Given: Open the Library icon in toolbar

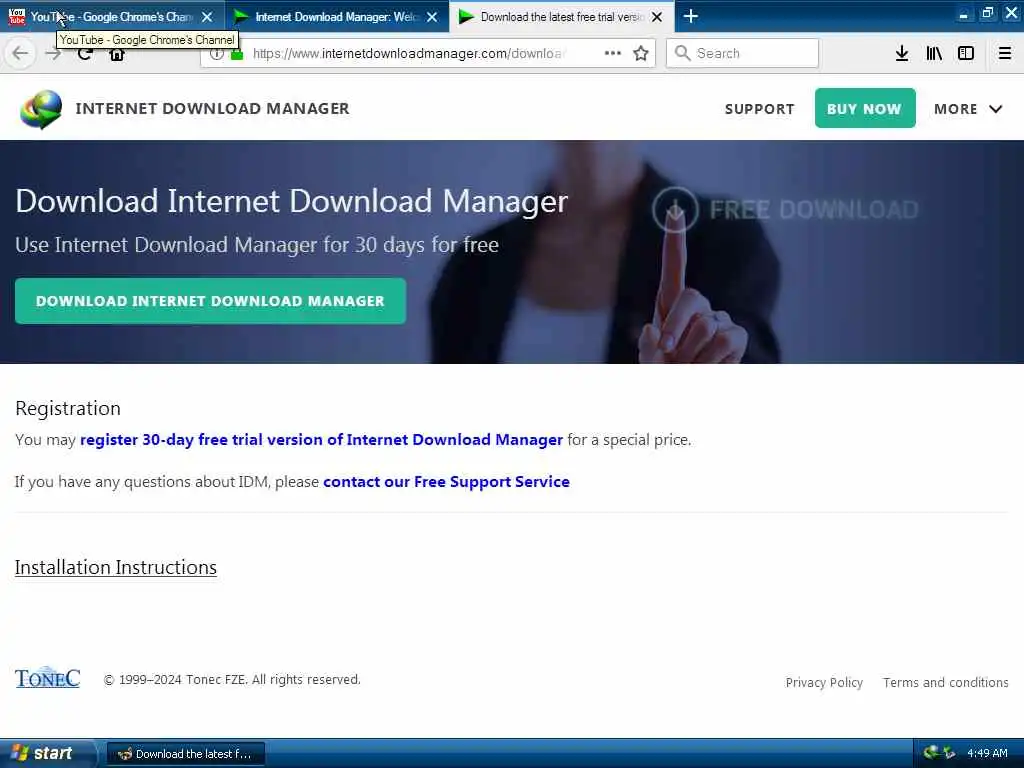Looking at the screenshot, I should click(x=934, y=54).
